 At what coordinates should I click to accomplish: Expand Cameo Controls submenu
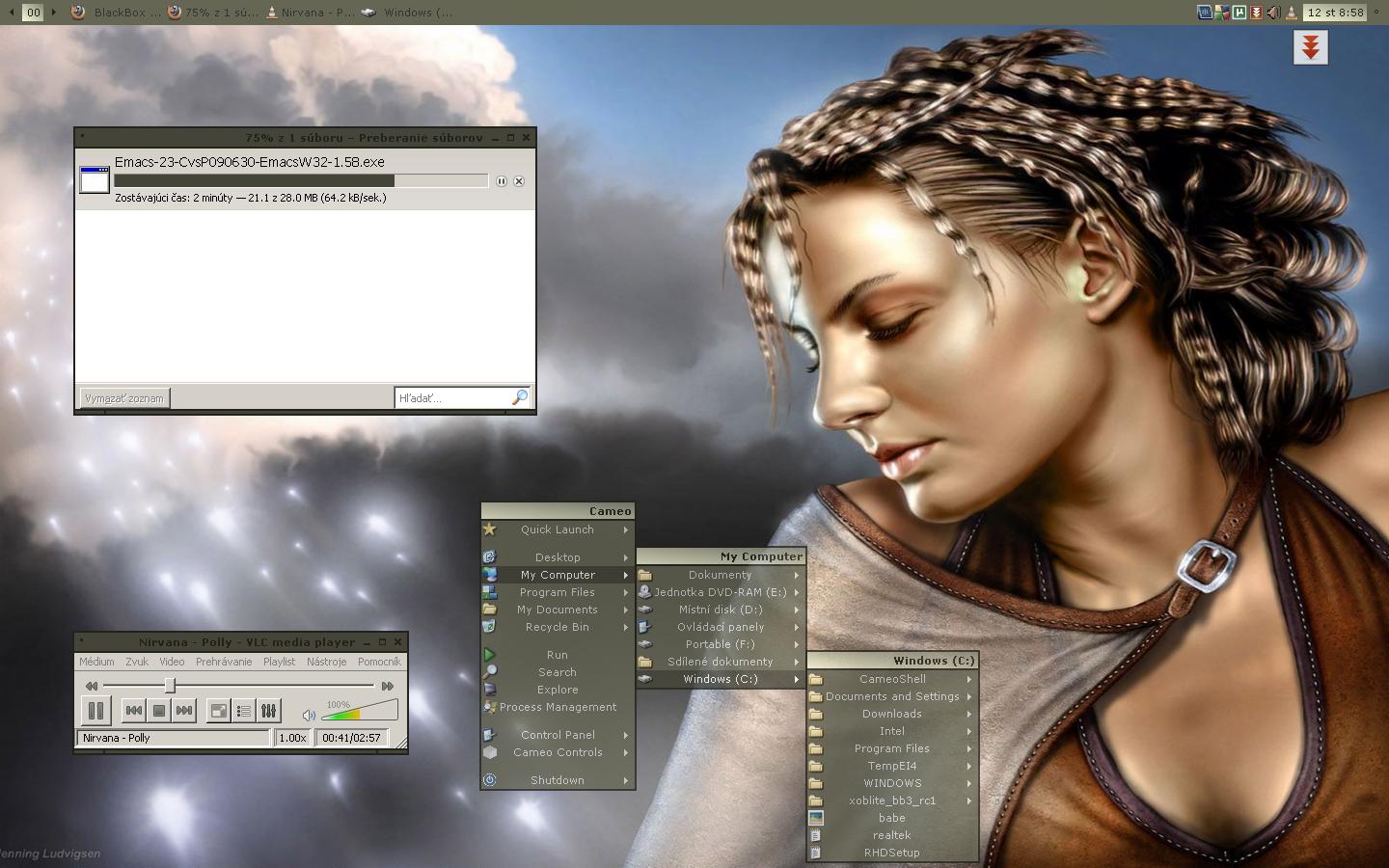558,752
